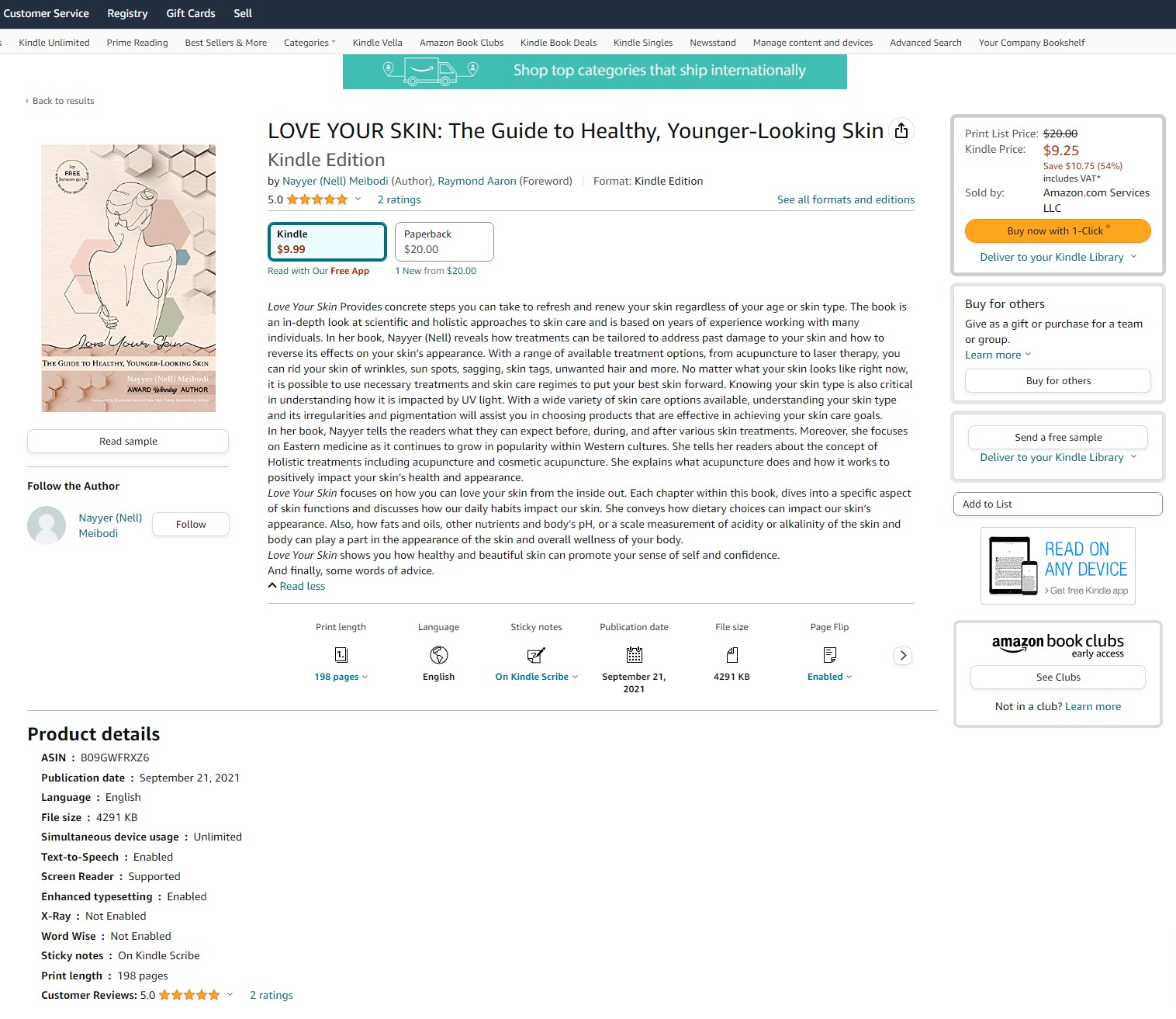The width and height of the screenshot is (1176, 1019).
Task: Open Nayyer (Nell) Meibodi author link in byline
Action: coord(335,181)
